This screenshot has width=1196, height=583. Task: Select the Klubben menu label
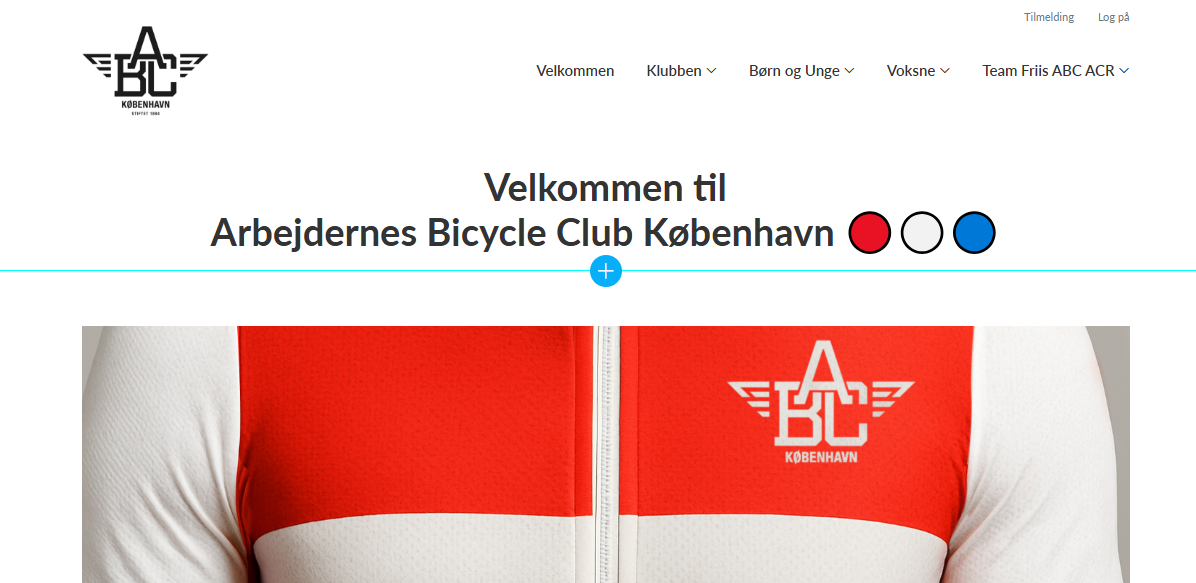click(x=674, y=71)
